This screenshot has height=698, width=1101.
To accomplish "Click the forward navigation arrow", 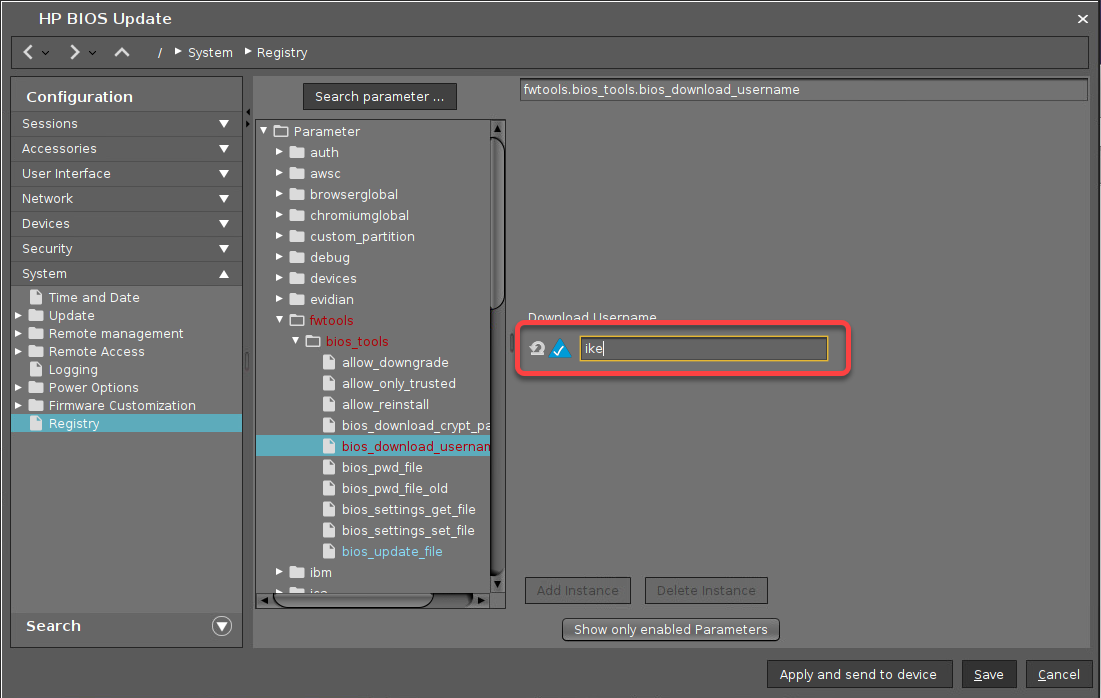I will coord(75,52).
